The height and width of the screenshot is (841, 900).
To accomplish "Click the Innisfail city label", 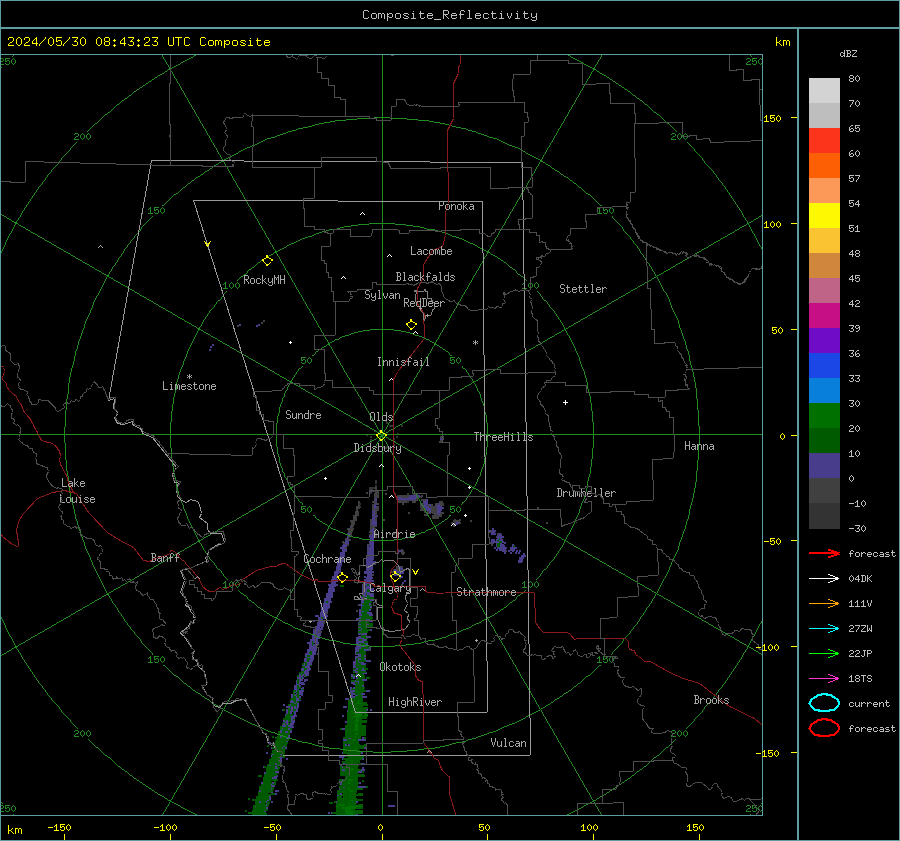I will tap(403, 362).
